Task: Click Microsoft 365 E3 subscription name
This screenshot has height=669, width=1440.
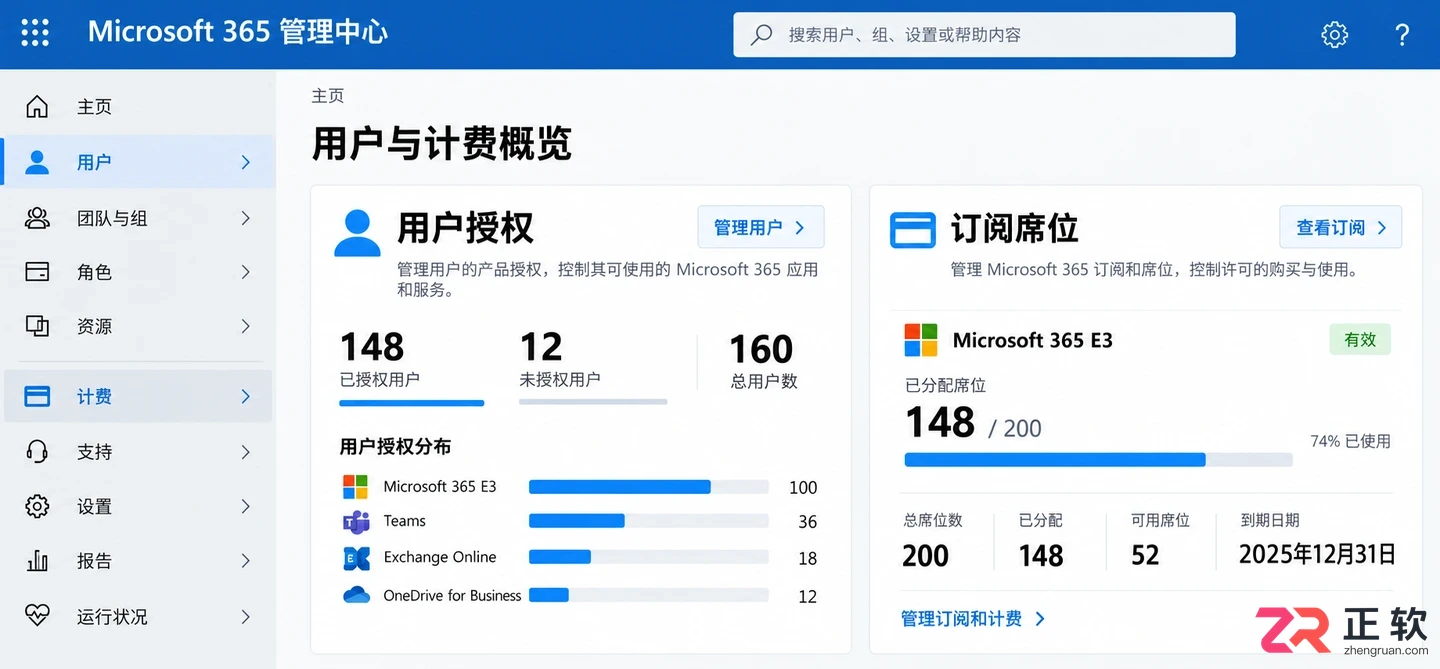Action: [1032, 340]
